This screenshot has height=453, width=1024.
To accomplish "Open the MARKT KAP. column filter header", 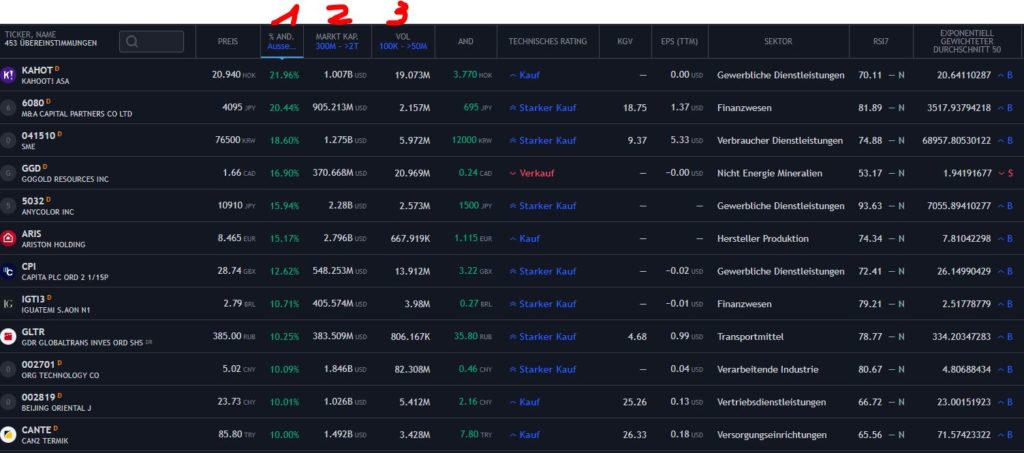I will (337, 41).
